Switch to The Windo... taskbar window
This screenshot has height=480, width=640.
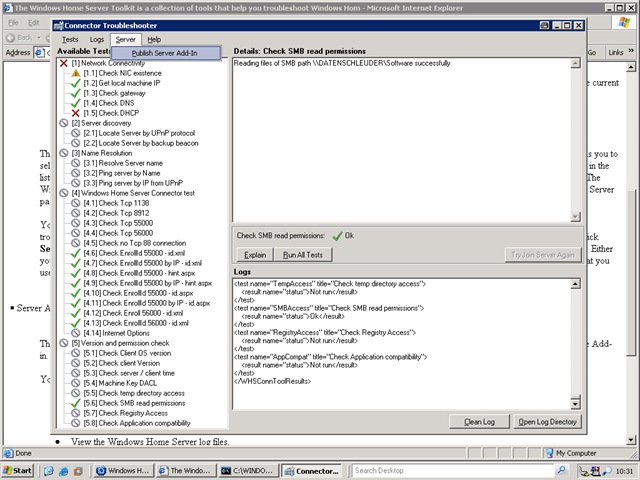coord(186,471)
